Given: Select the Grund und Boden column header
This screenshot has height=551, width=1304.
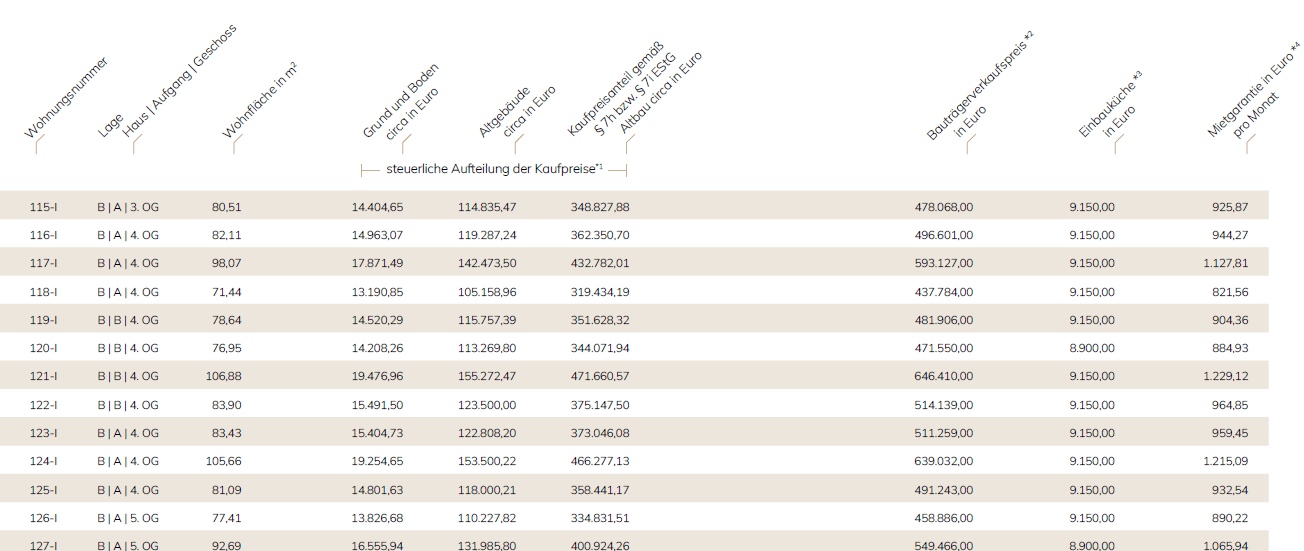Looking at the screenshot, I should pos(402,103).
